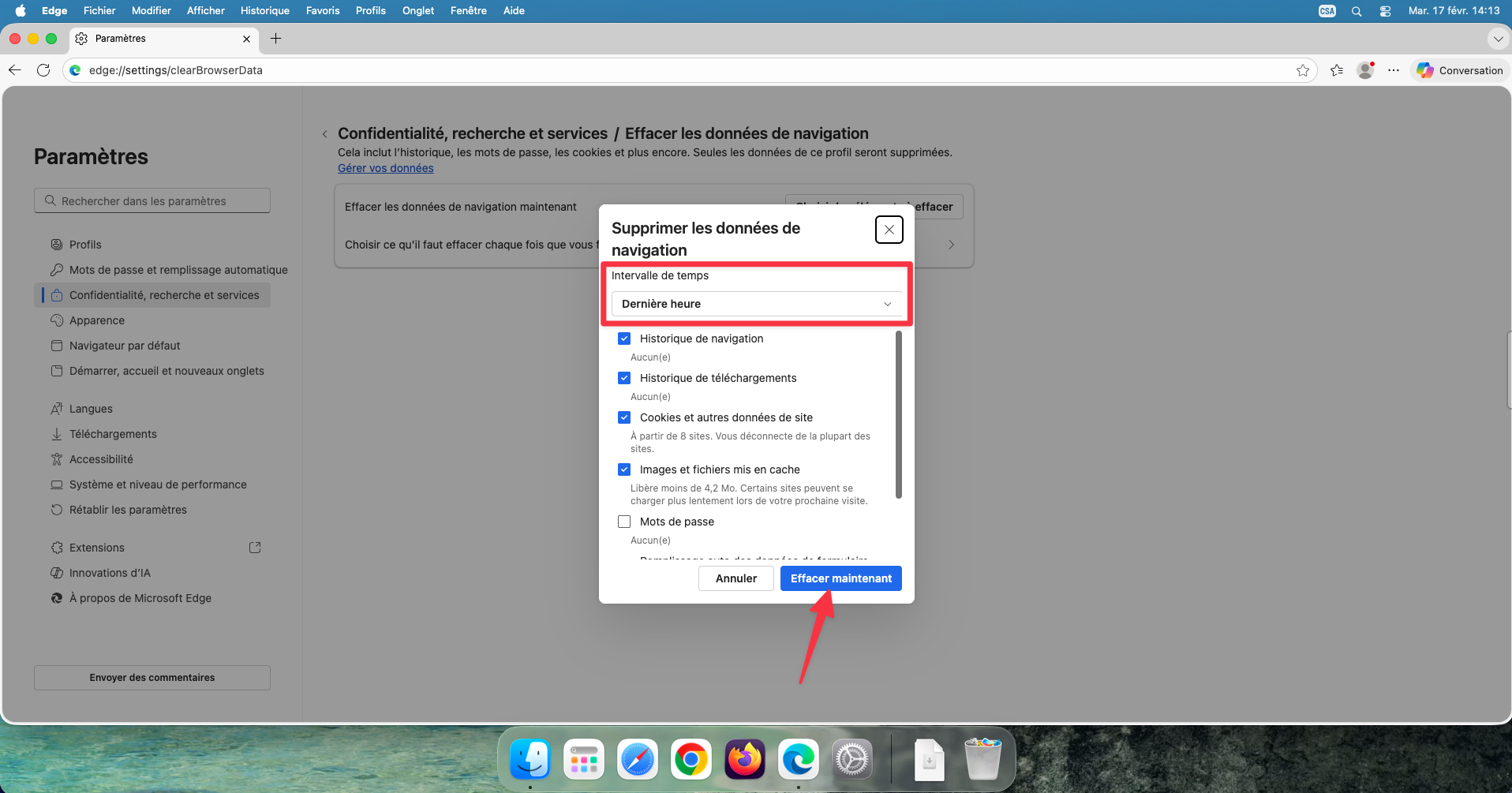Open the Dernière heure time range dropdown
The height and width of the screenshot is (793, 1512).
click(x=757, y=304)
